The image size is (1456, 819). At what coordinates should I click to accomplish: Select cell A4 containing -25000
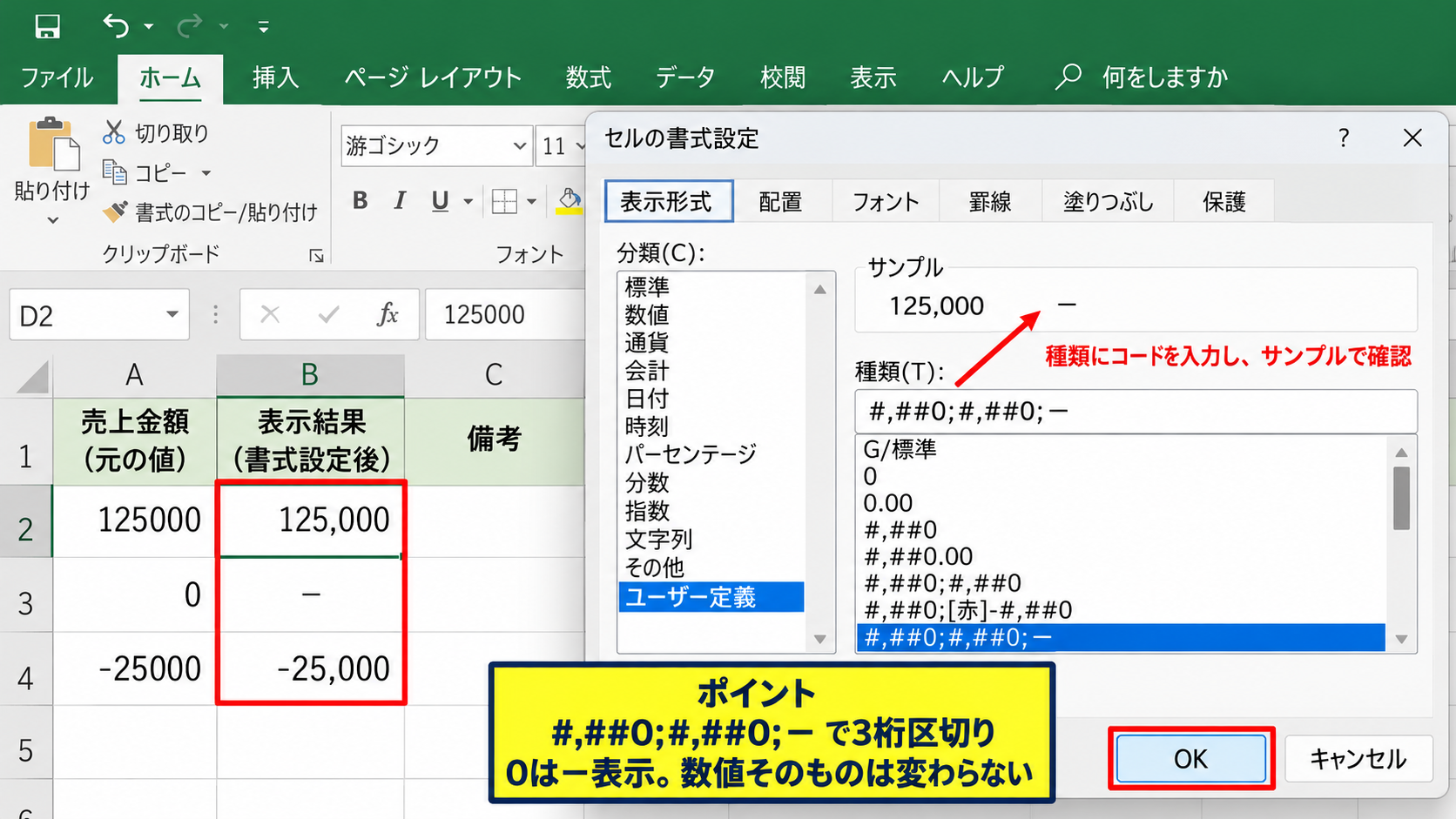134,668
